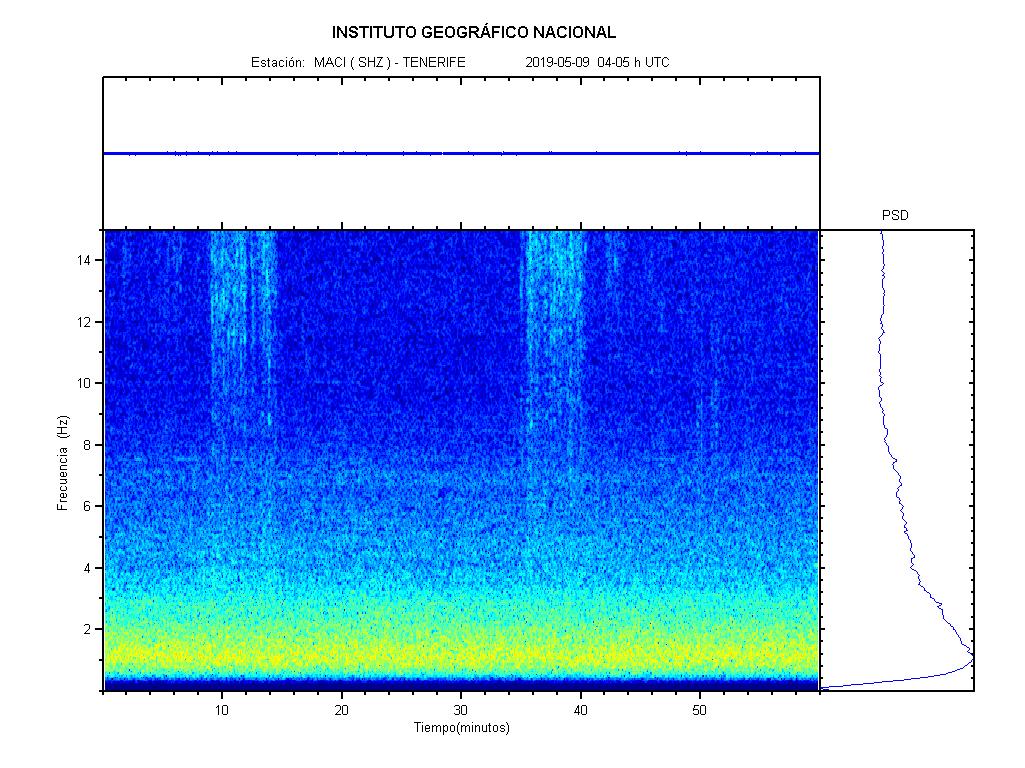Click the Frecuencia (Hz) axis title

pyautogui.click(x=63, y=463)
